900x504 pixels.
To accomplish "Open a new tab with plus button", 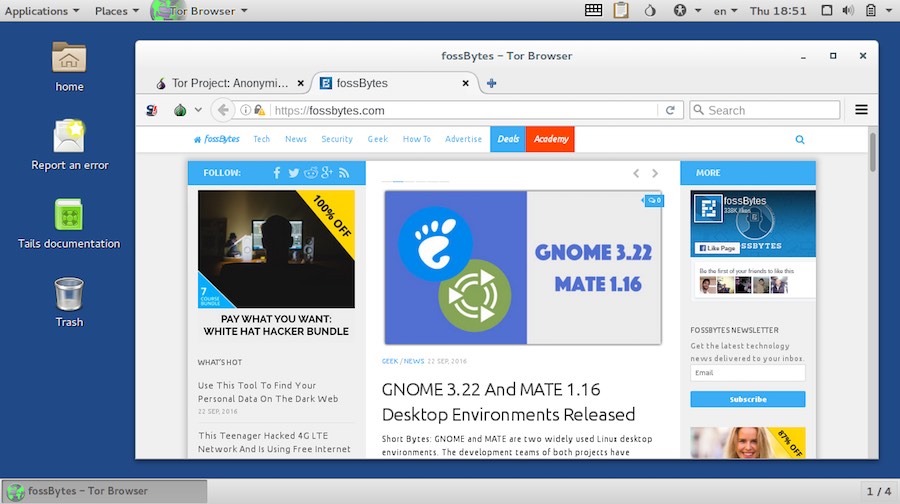I will [491, 83].
